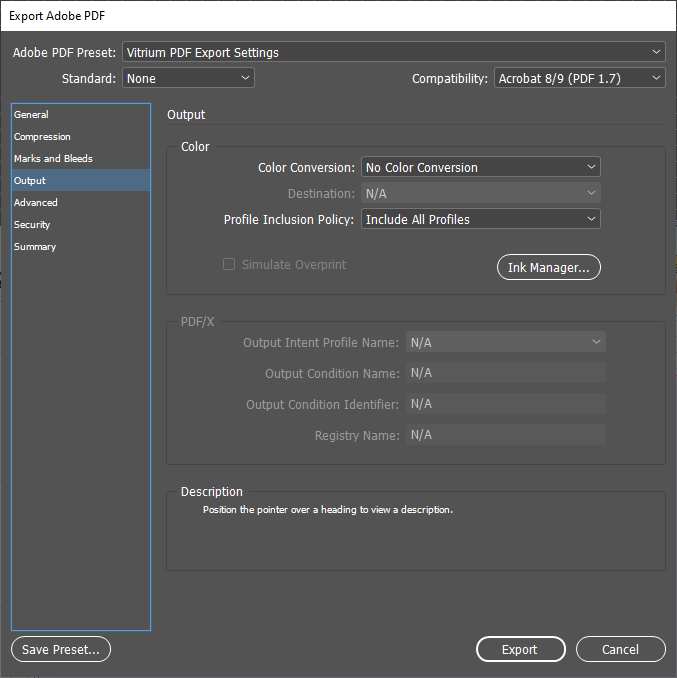677x678 pixels.
Task: Open the Compatibility dropdown
Action: click(x=580, y=78)
